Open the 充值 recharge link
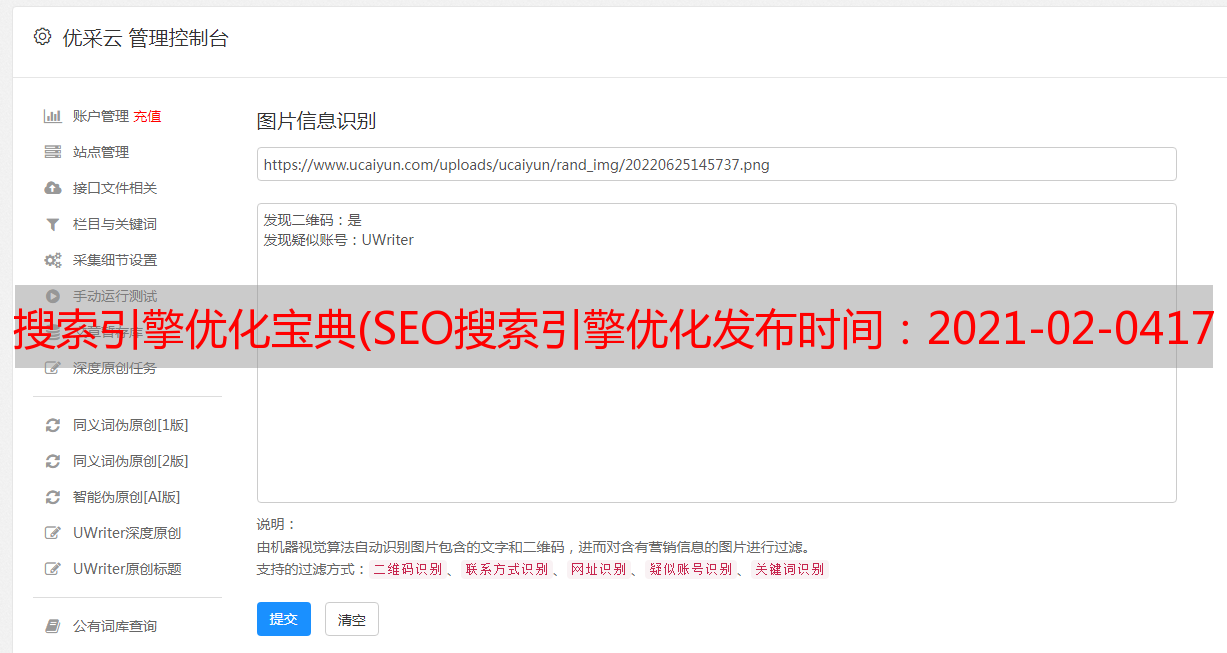 147,116
